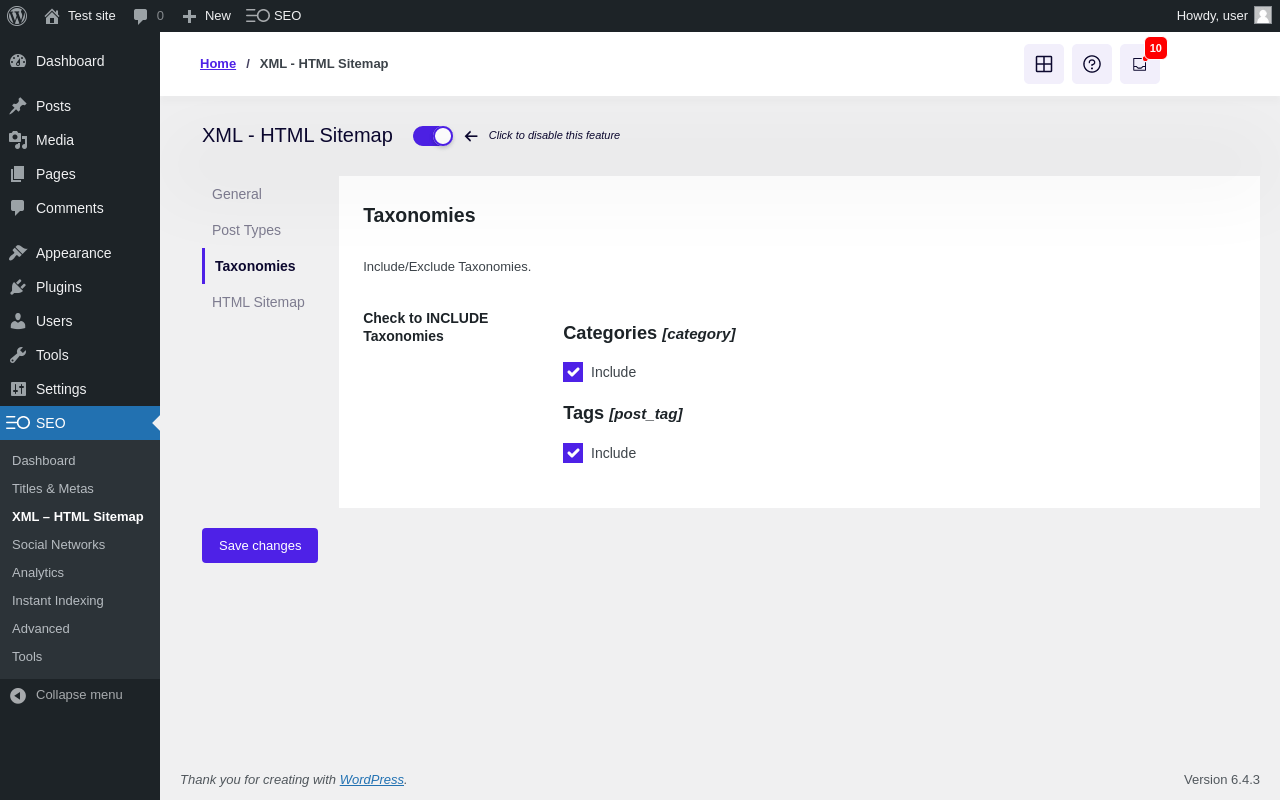Go to Dashboard in sidebar

coord(80,61)
